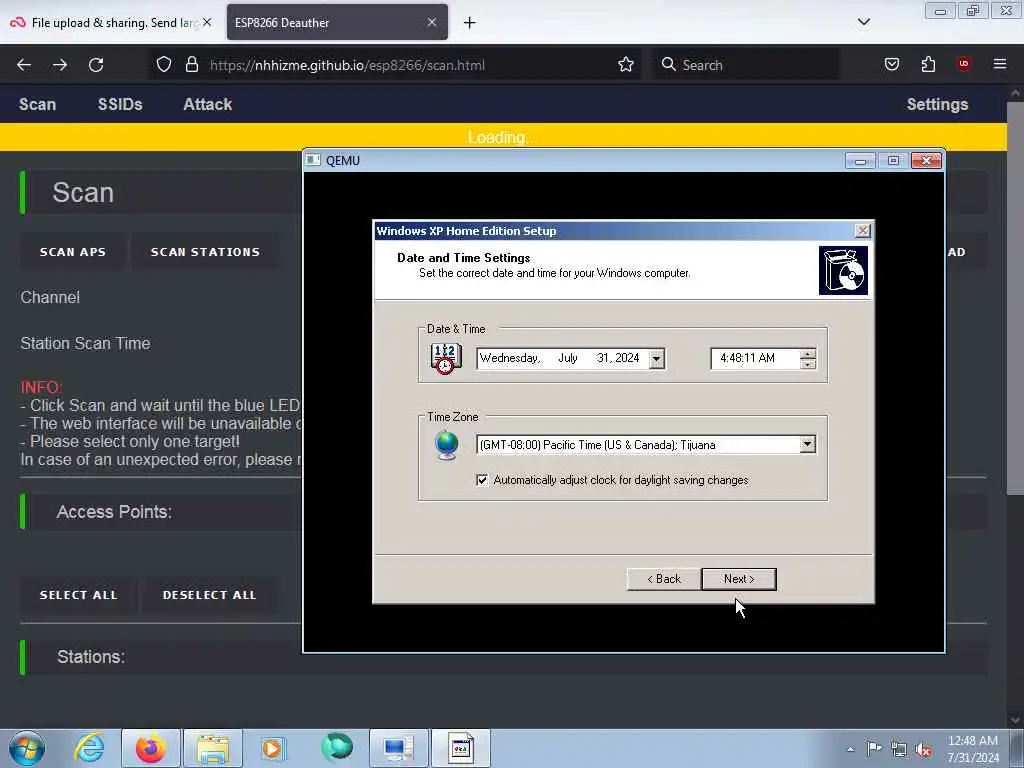
Task: Close the ESP8266 Deauther tab
Action: [432, 22]
